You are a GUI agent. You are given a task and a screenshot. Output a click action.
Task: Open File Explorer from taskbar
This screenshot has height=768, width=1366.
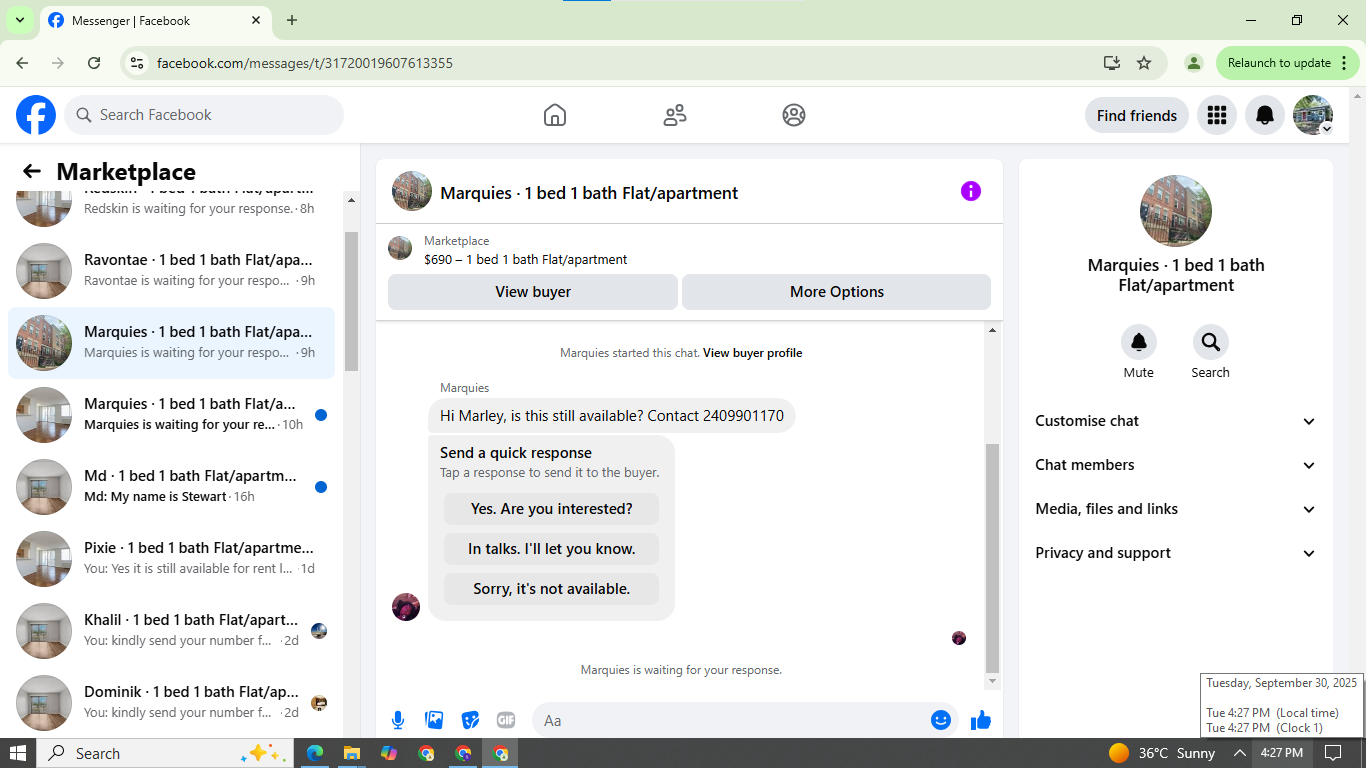(352, 753)
